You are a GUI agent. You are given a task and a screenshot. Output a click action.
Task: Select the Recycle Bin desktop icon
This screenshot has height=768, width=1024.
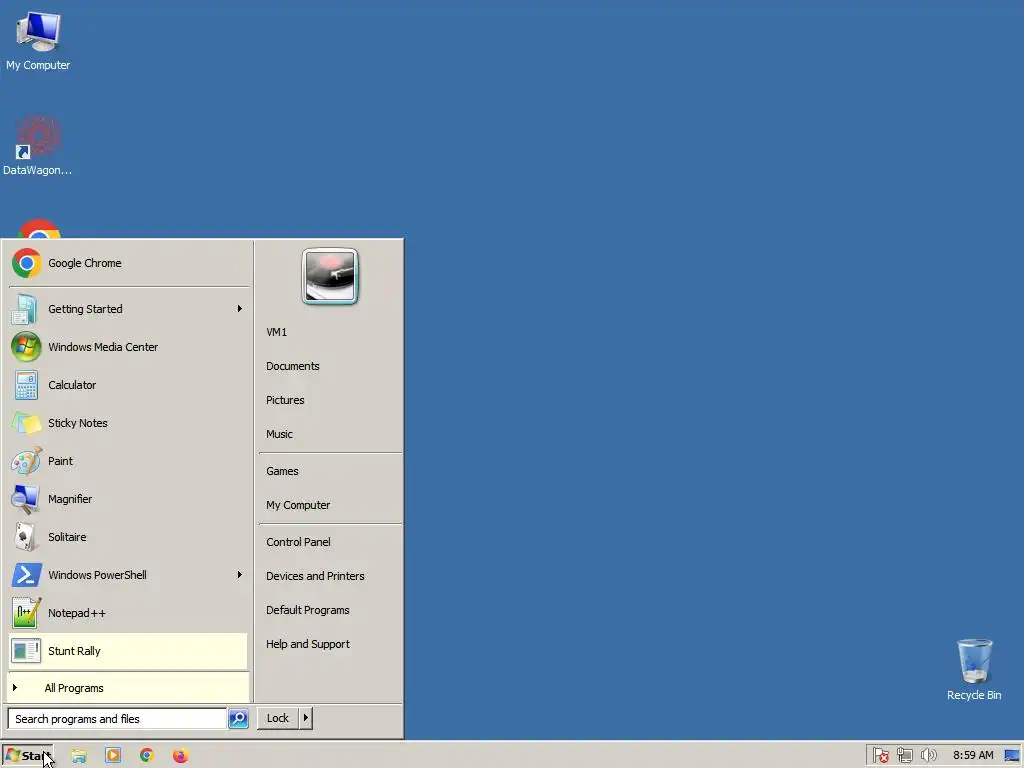(974, 669)
